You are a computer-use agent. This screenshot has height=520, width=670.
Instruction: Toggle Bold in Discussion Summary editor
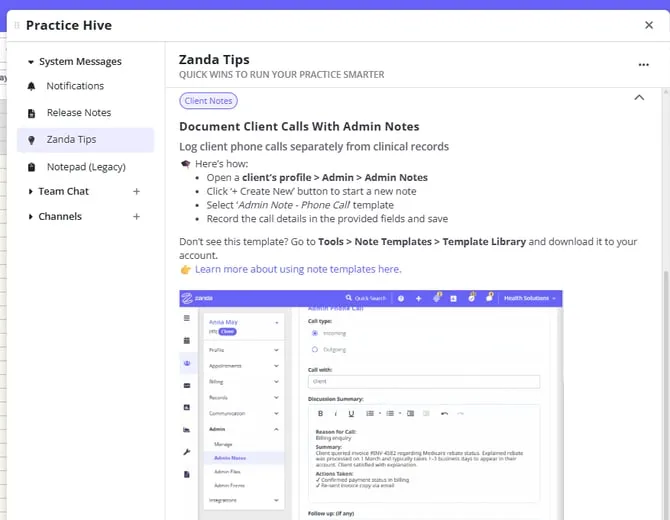(320, 413)
